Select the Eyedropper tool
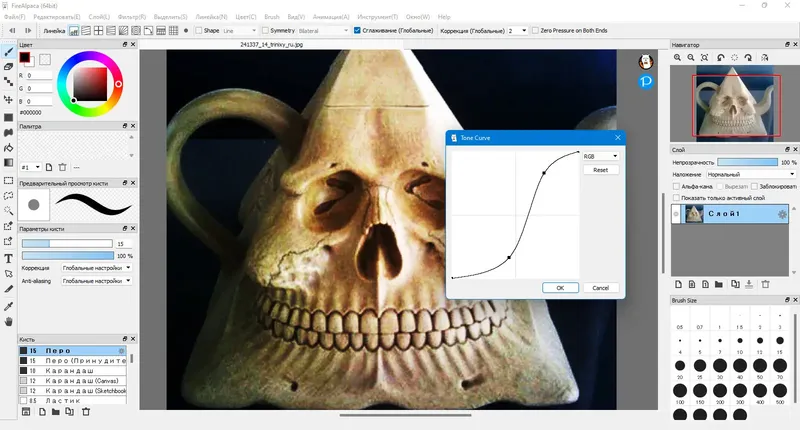Image resolution: width=800 pixels, height=430 pixels. tap(8, 306)
